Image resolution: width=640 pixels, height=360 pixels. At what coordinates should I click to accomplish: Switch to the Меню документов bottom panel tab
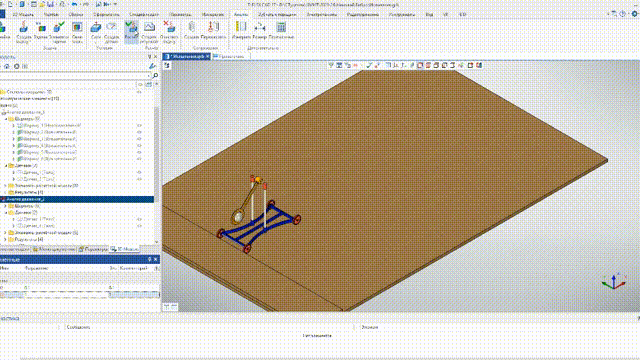click(x=54, y=249)
